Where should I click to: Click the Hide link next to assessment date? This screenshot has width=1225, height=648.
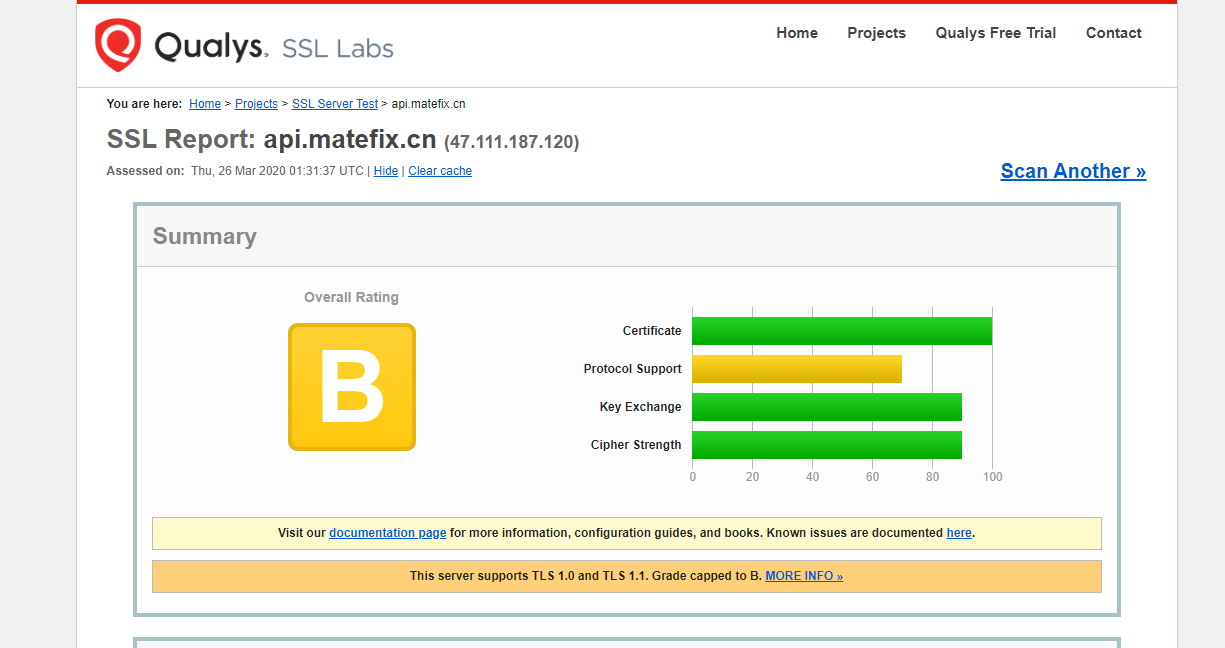tap(386, 171)
